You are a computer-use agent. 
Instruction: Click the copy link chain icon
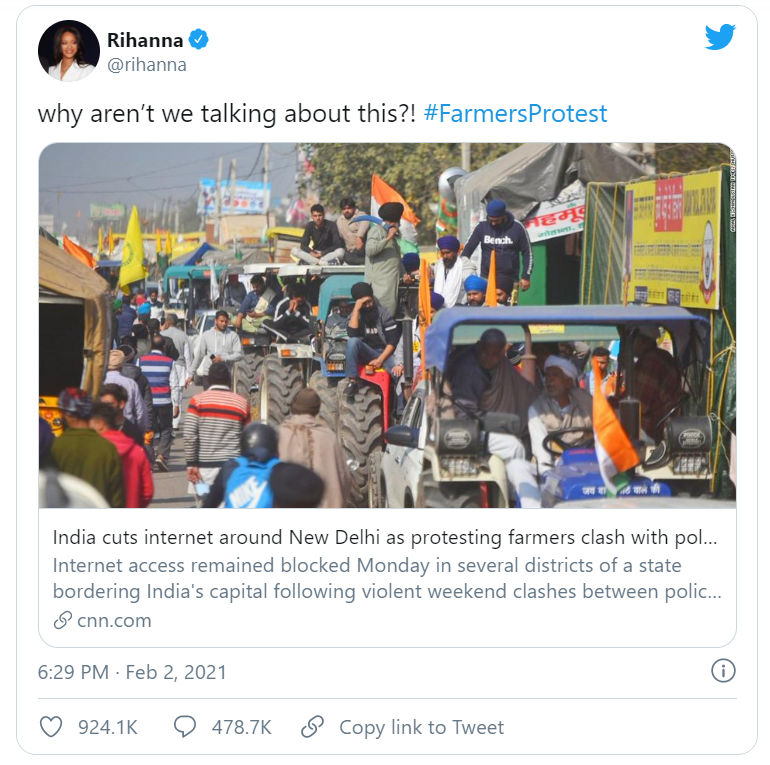point(312,727)
